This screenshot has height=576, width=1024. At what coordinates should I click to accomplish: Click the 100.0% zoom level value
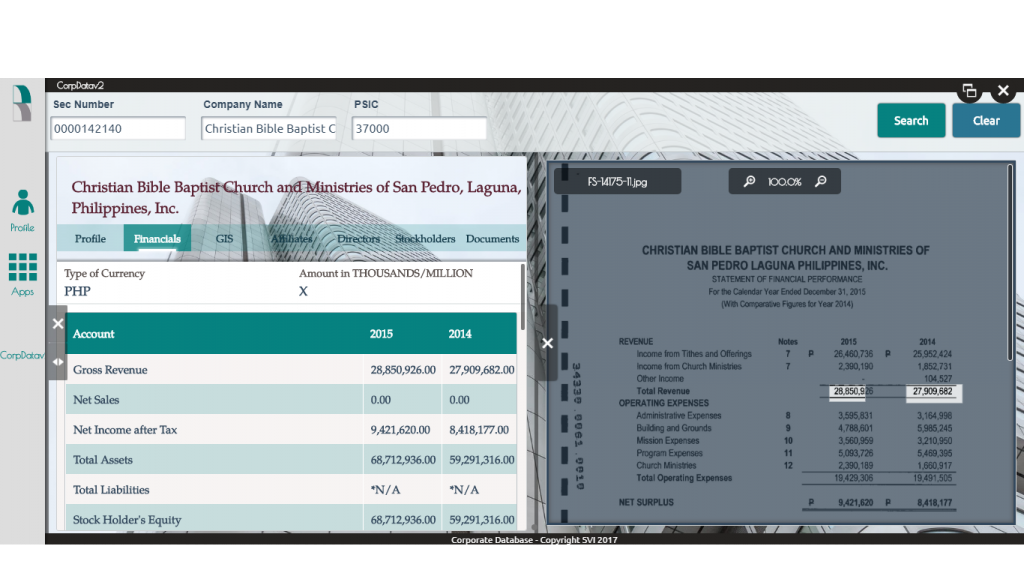[784, 182]
